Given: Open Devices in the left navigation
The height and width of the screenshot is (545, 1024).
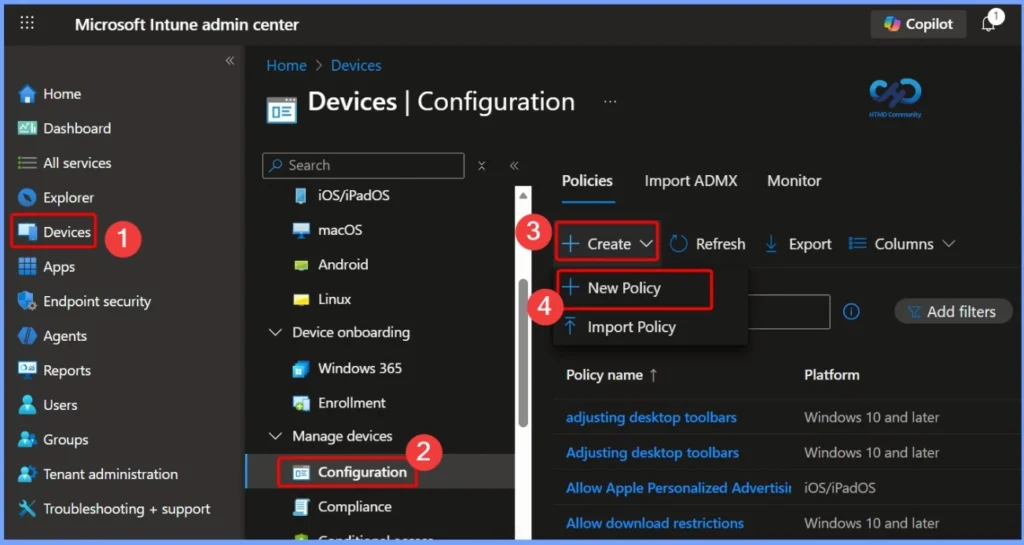Looking at the screenshot, I should 54,232.
